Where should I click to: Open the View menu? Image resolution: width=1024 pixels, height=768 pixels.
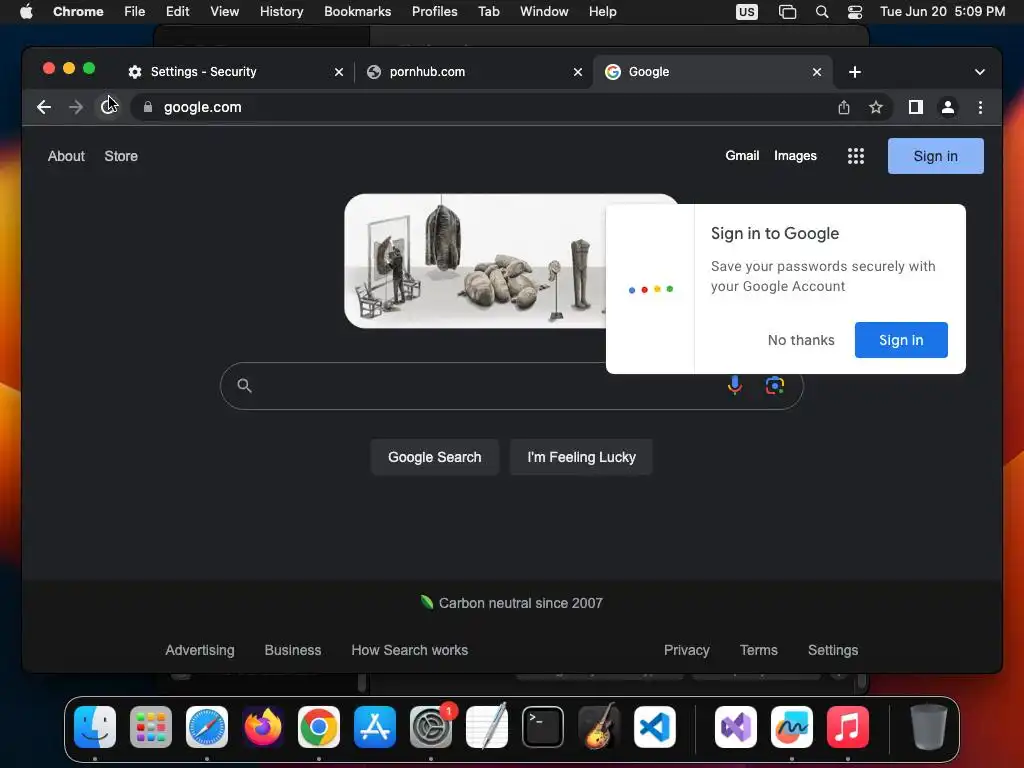click(224, 12)
